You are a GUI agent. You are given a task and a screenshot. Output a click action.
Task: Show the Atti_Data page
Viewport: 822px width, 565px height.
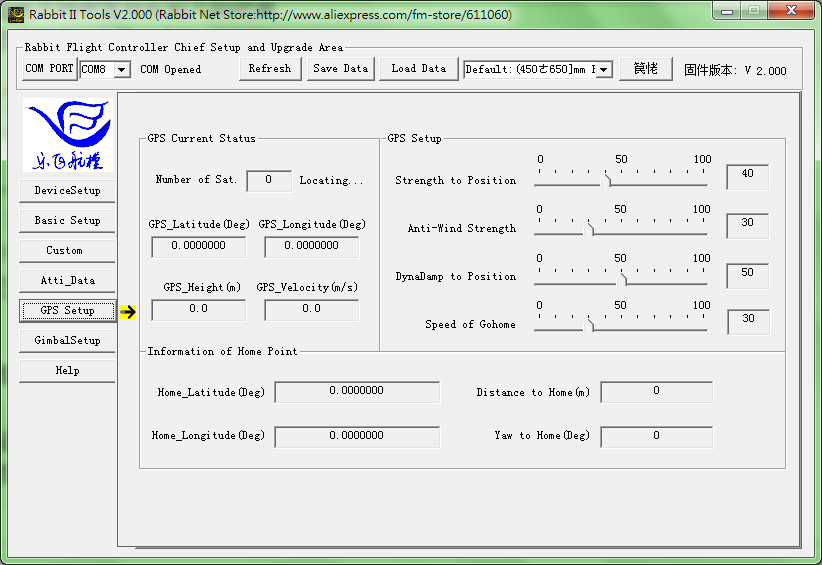[x=67, y=280]
